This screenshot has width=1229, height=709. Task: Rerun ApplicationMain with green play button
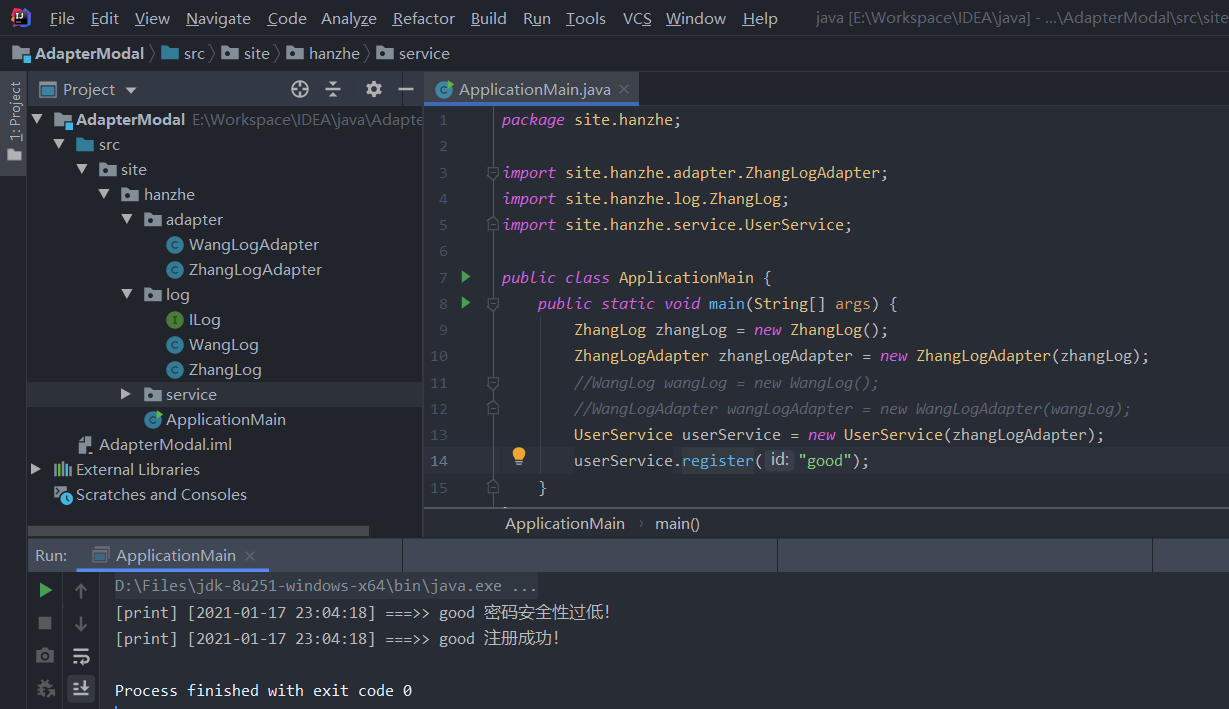pos(45,590)
